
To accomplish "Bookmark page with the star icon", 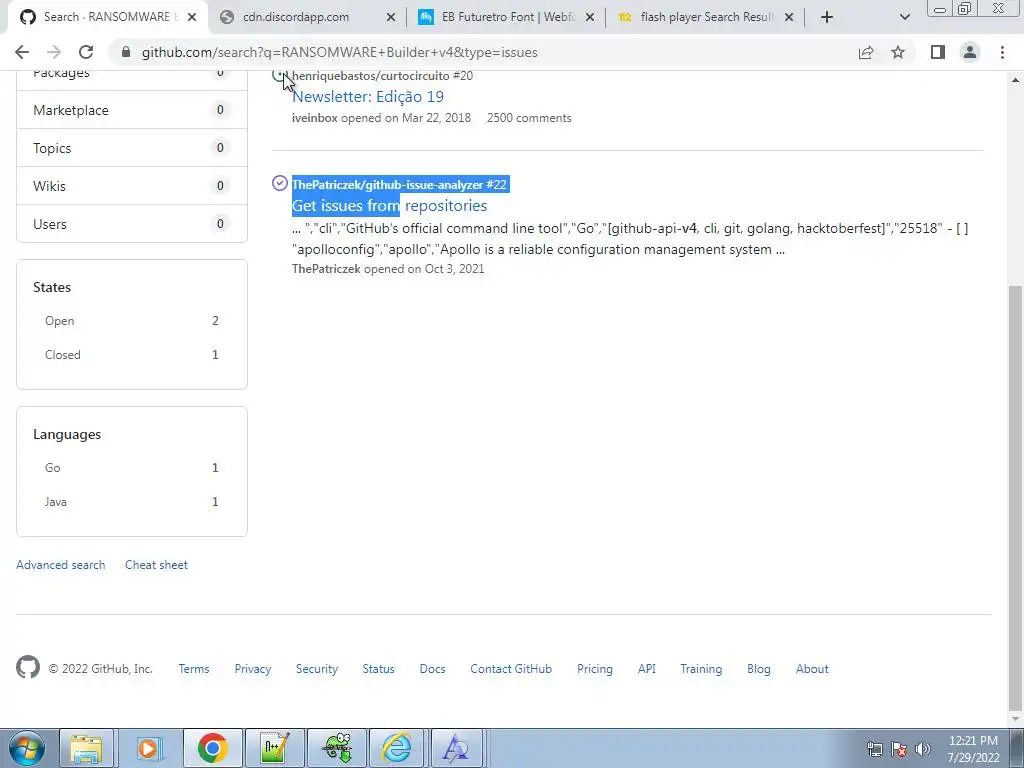I will pyautogui.click(x=898, y=52).
